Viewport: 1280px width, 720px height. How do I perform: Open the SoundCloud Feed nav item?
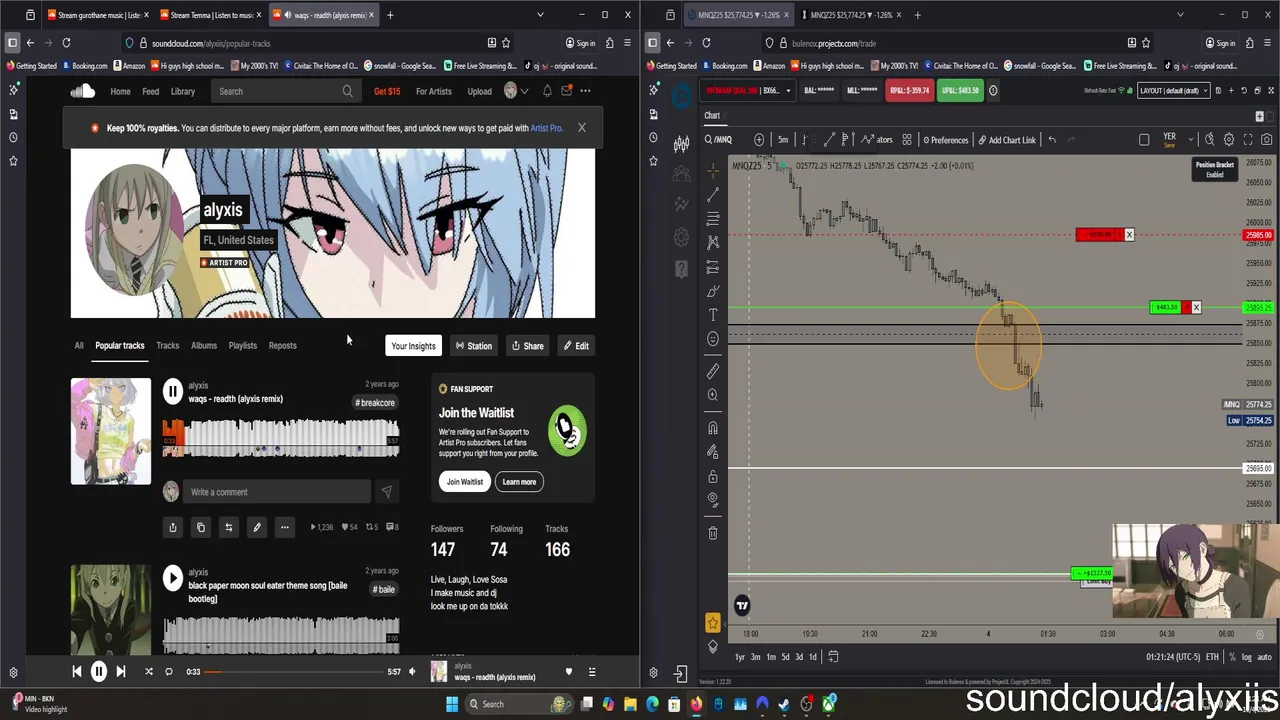click(150, 91)
